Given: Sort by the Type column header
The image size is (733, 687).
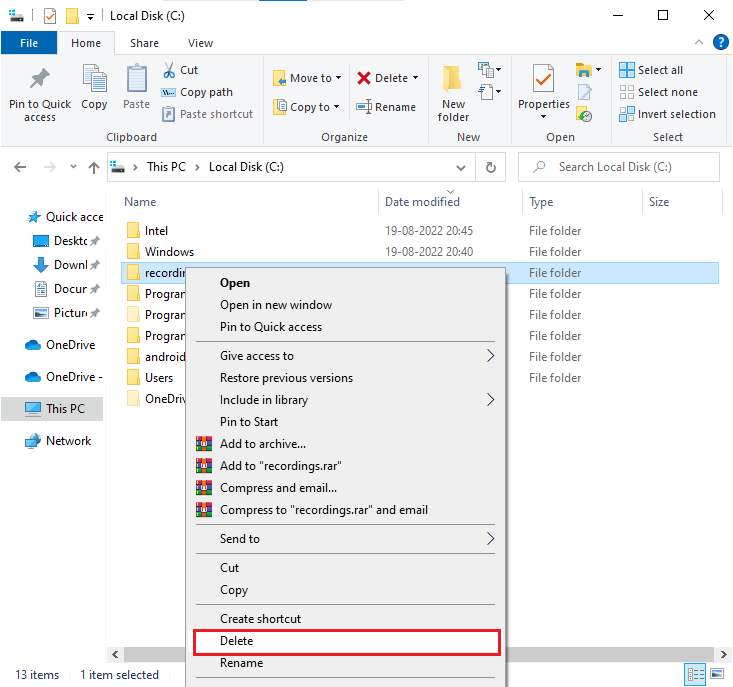Looking at the screenshot, I should click(541, 202).
